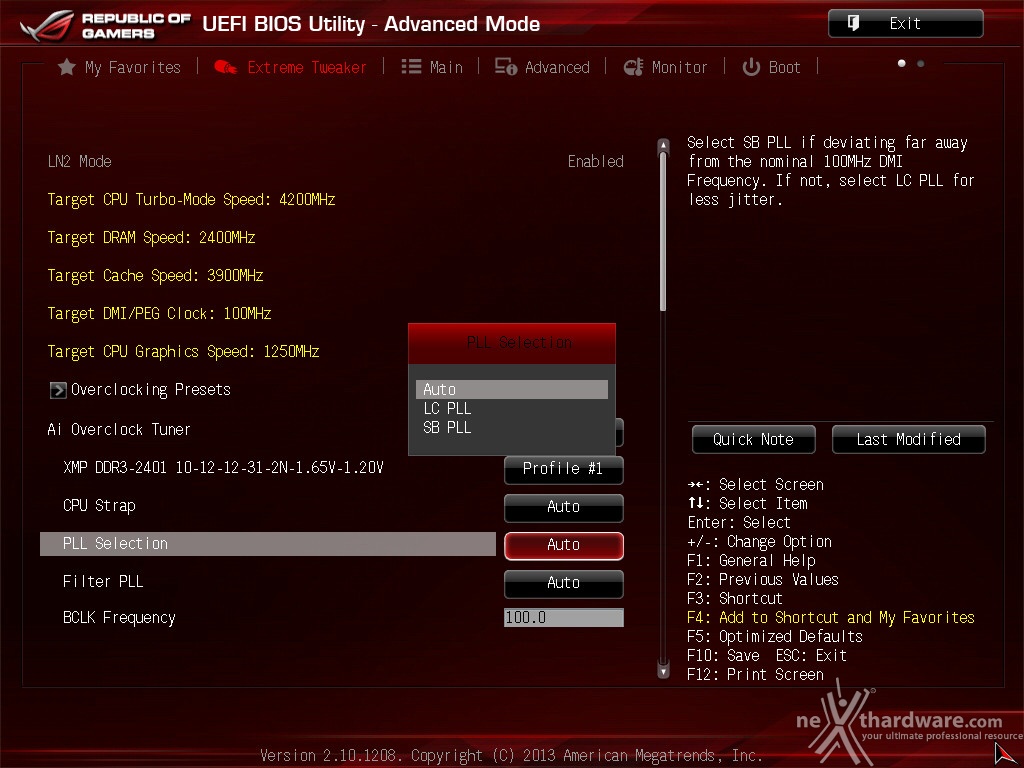Click Target CPU Turbo-Mode Speed: 4200MHz
The width and height of the screenshot is (1024, 768).
coord(191,200)
